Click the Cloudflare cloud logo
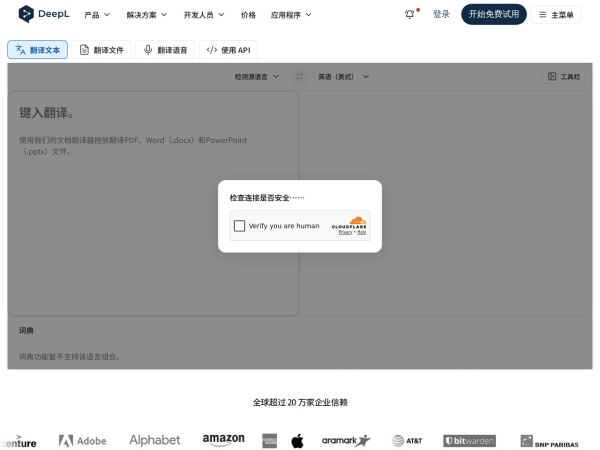 (x=358, y=220)
